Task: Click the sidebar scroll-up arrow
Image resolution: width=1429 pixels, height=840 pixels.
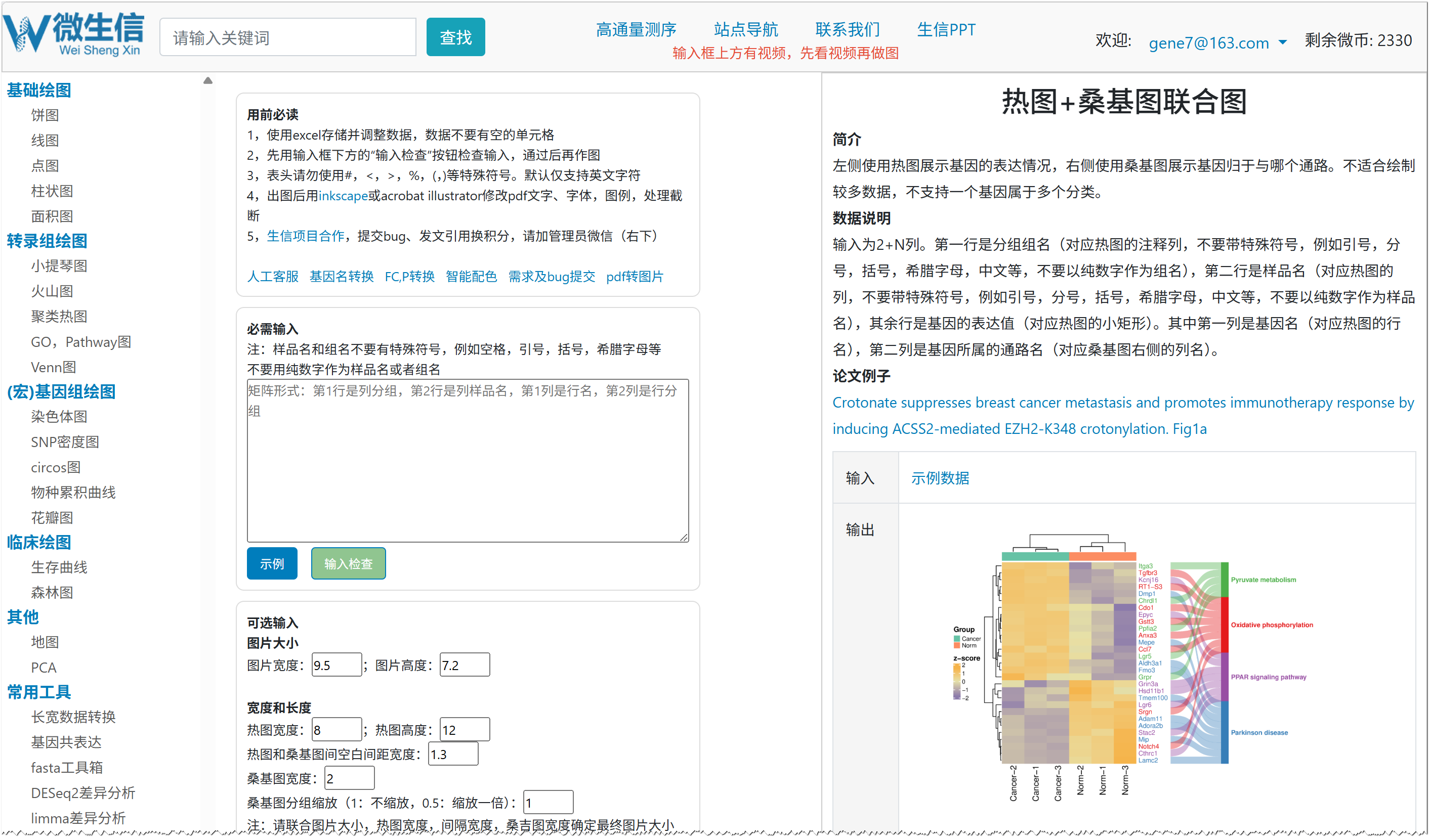Action: click(x=208, y=80)
